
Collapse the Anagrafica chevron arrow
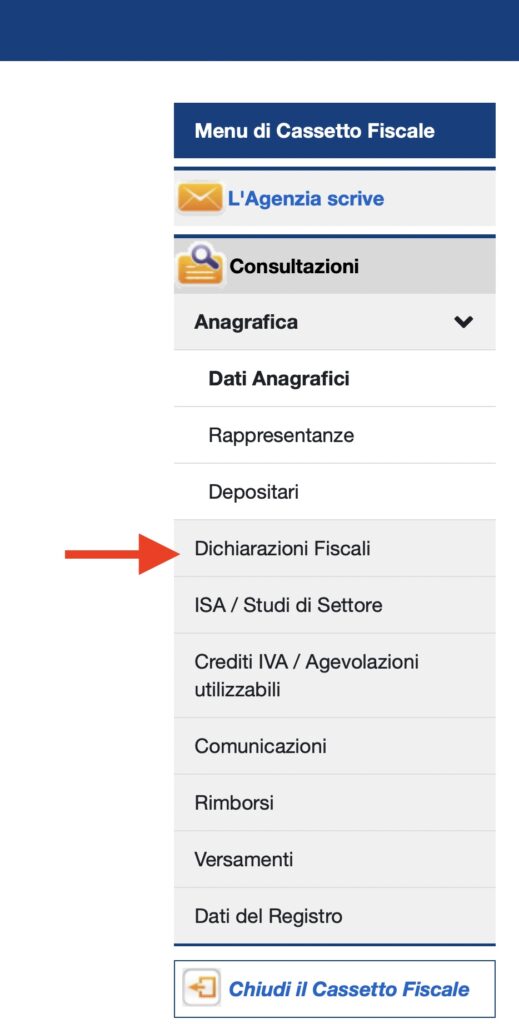464,322
